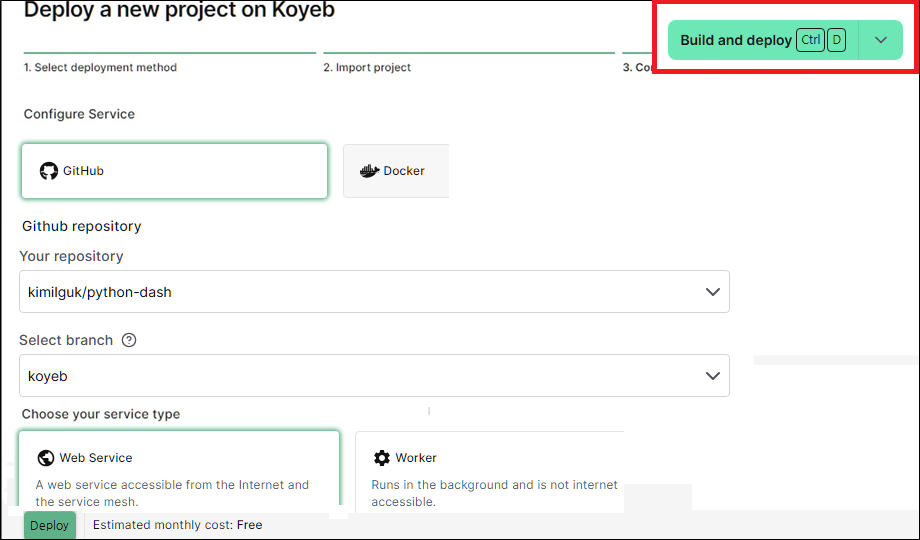Open the chevron menu beside Build and deploy

[x=881, y=40]
